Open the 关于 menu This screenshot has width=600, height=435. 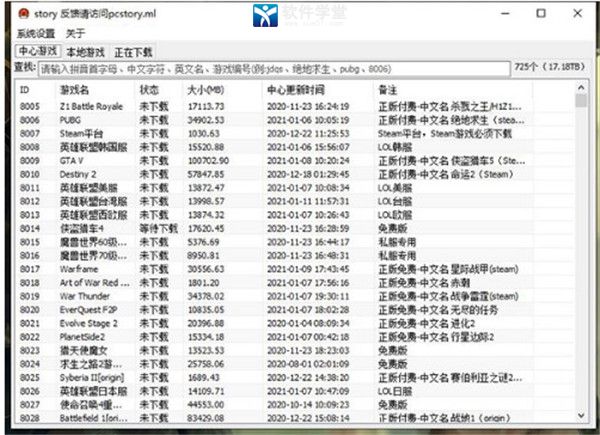point(75,33)
